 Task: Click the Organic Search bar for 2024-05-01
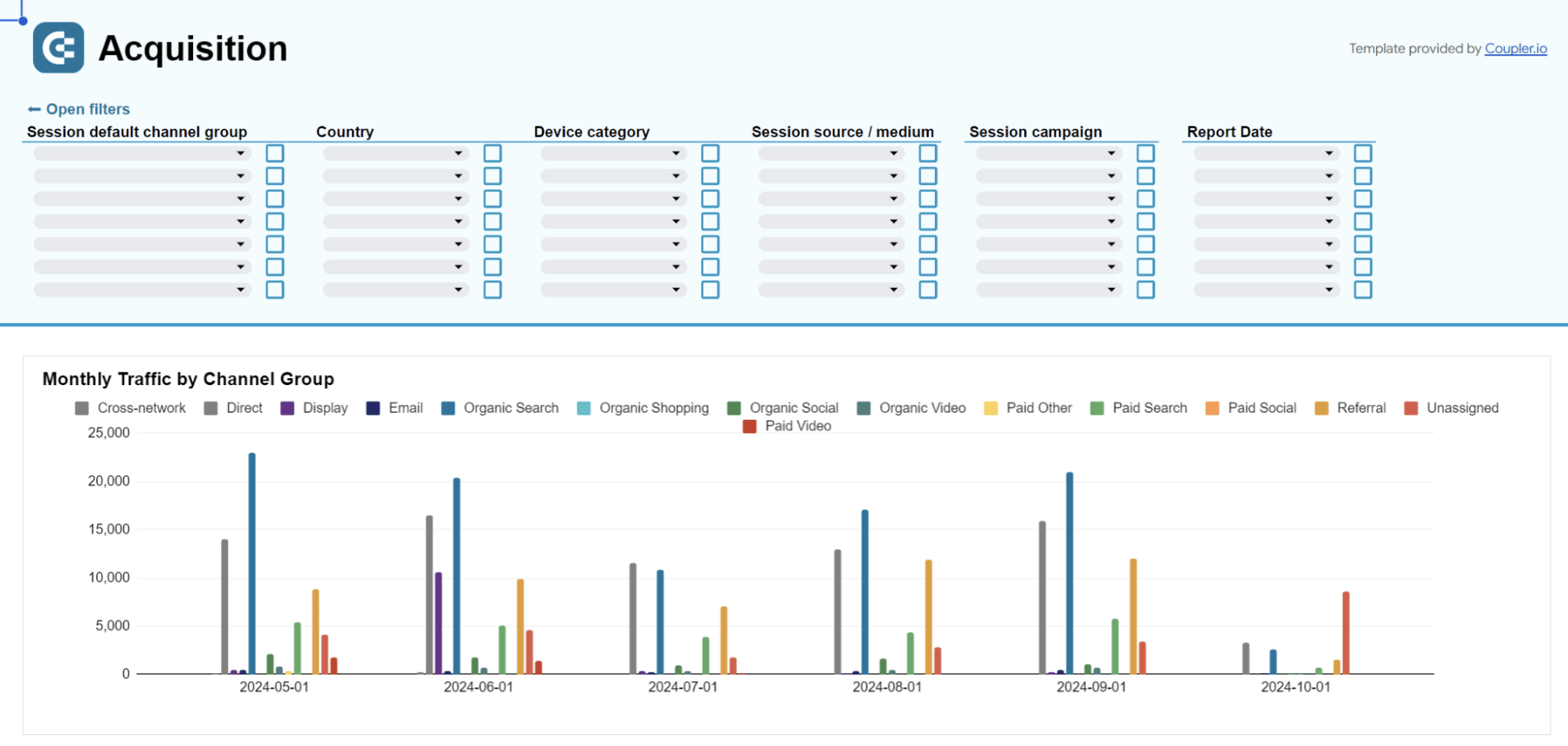tap(252, 563)
